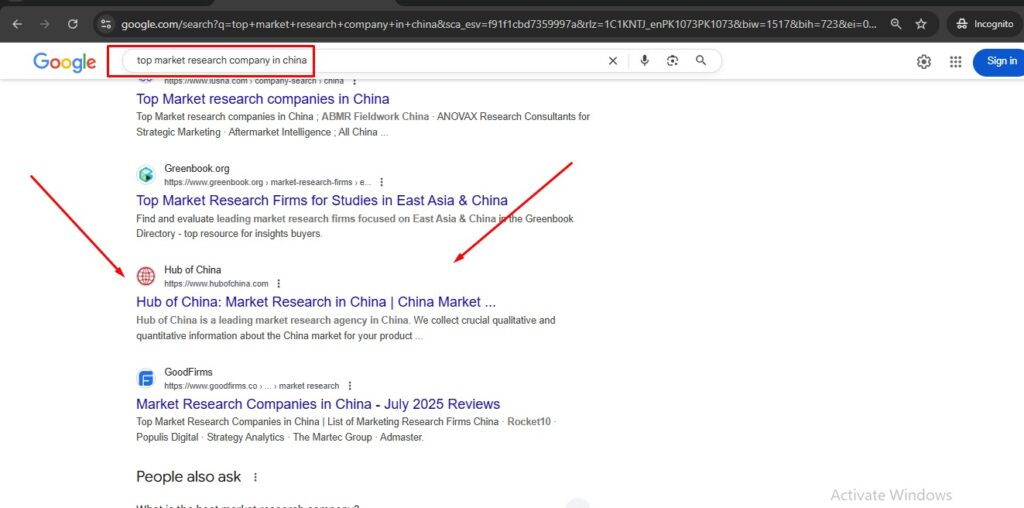Go back using the browser back arrow
Screen dimensions: 1024x508
pos(18,24)
